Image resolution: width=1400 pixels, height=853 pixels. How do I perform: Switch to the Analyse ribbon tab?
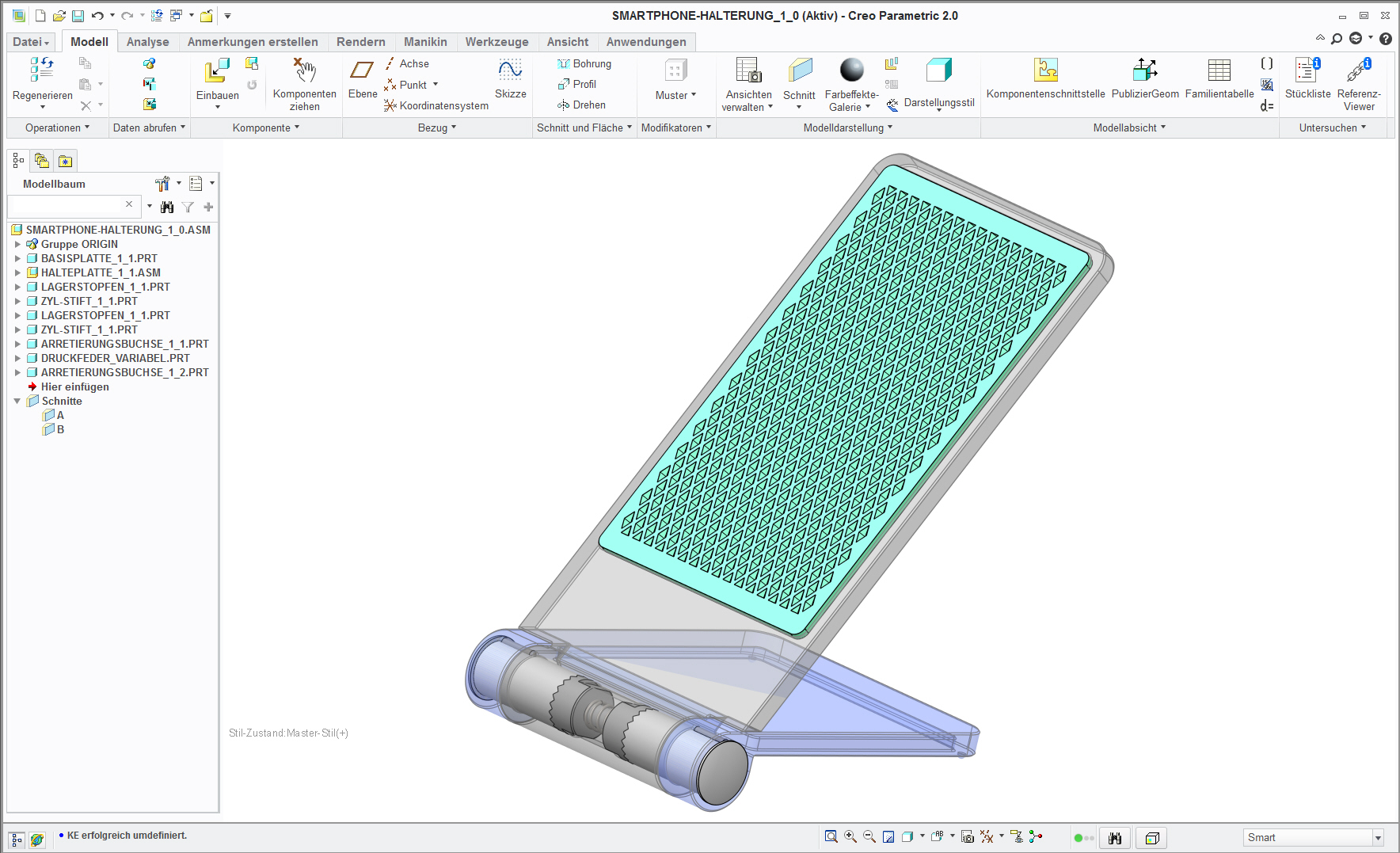[148, 42]
